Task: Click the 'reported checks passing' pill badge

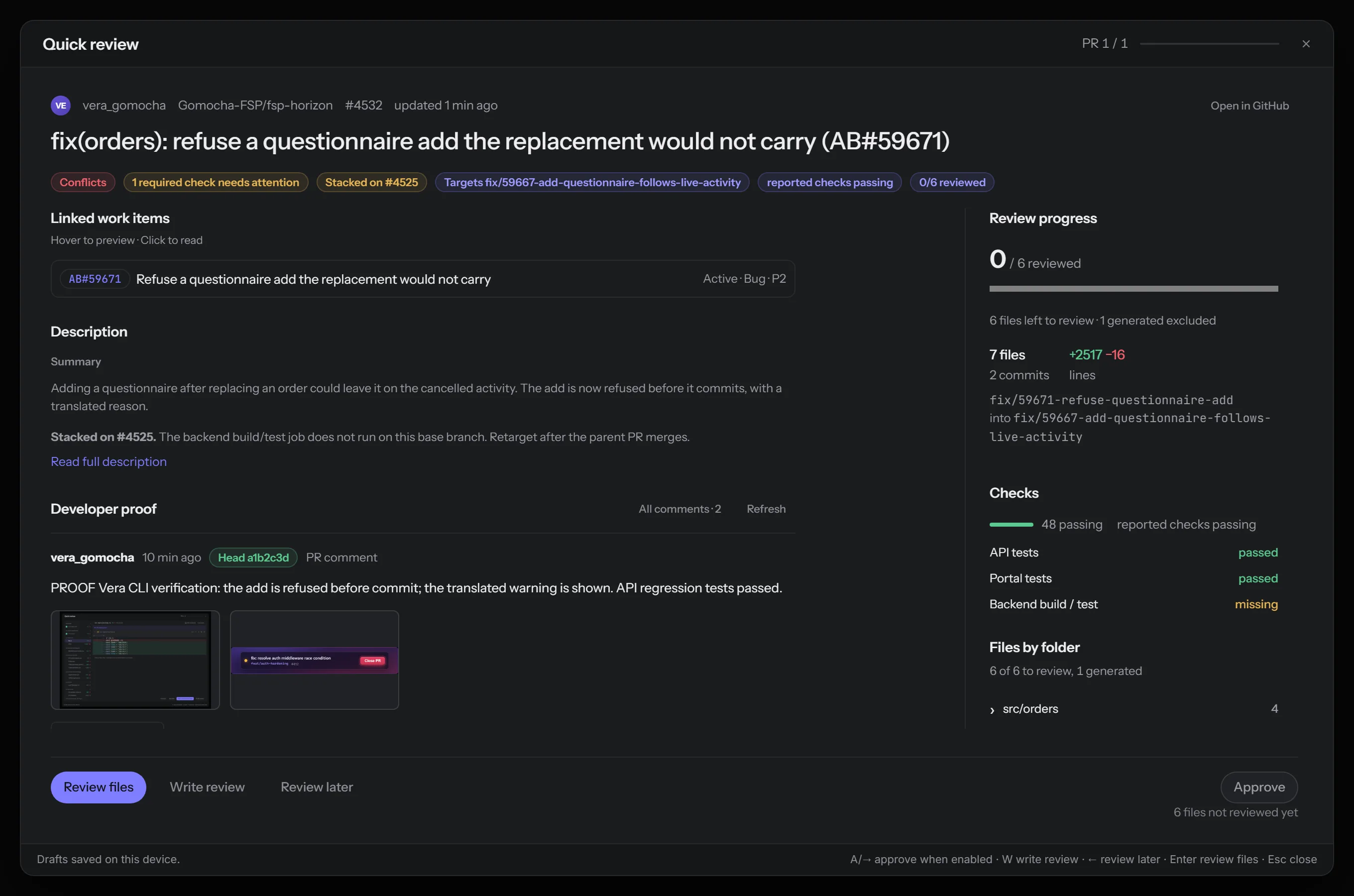Action: [x=829, y=182]
